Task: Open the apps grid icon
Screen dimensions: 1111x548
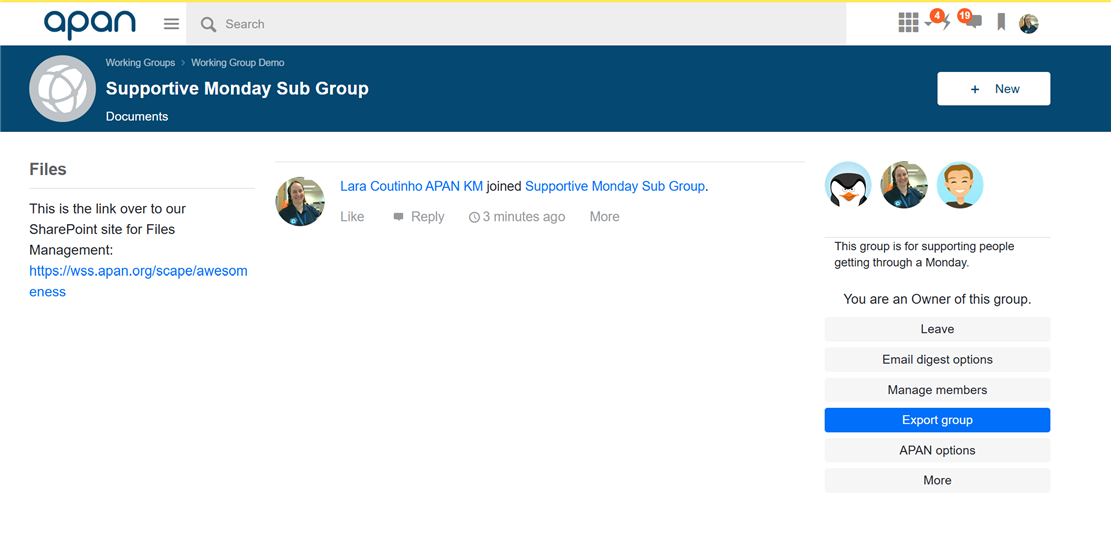Action: tap(908, 23)
